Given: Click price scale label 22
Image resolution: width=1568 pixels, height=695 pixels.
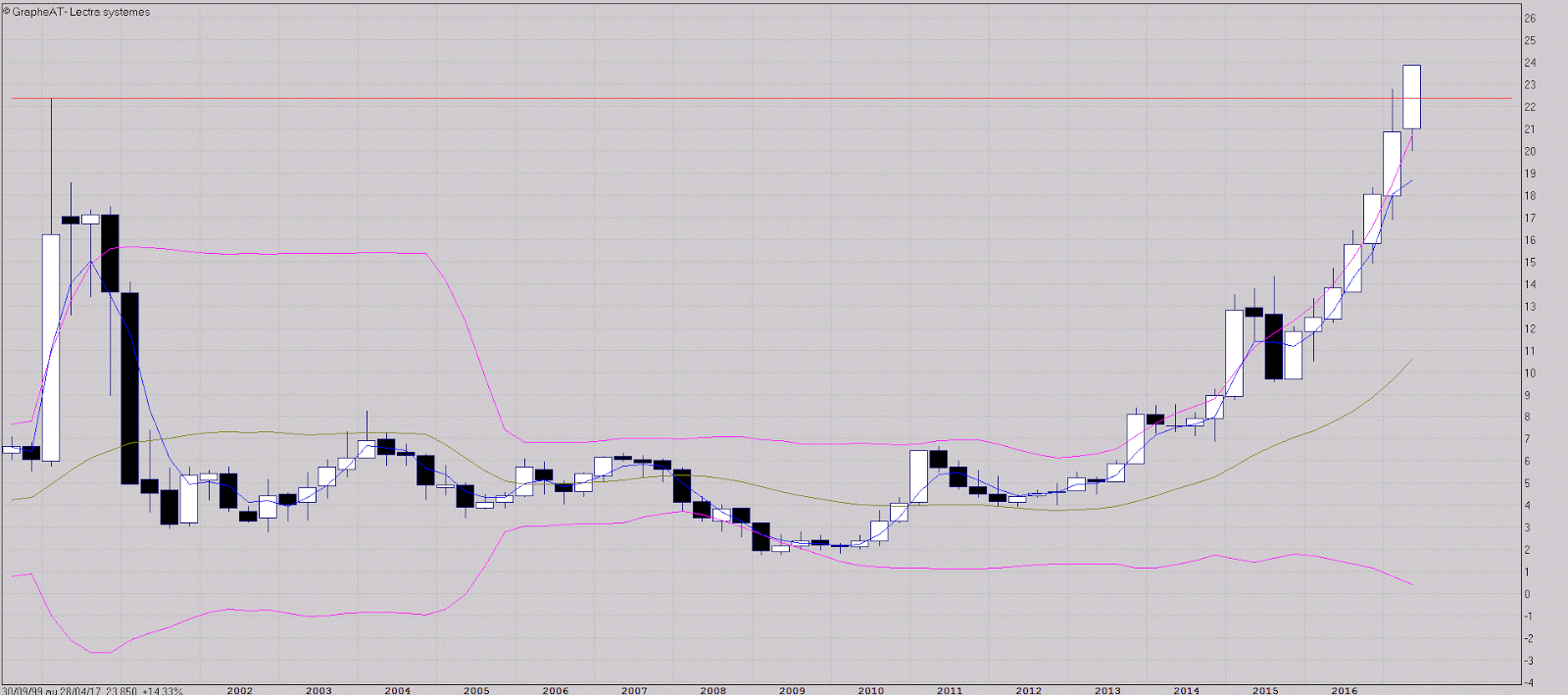Looking at the screenshot, I should [1530, 108].
